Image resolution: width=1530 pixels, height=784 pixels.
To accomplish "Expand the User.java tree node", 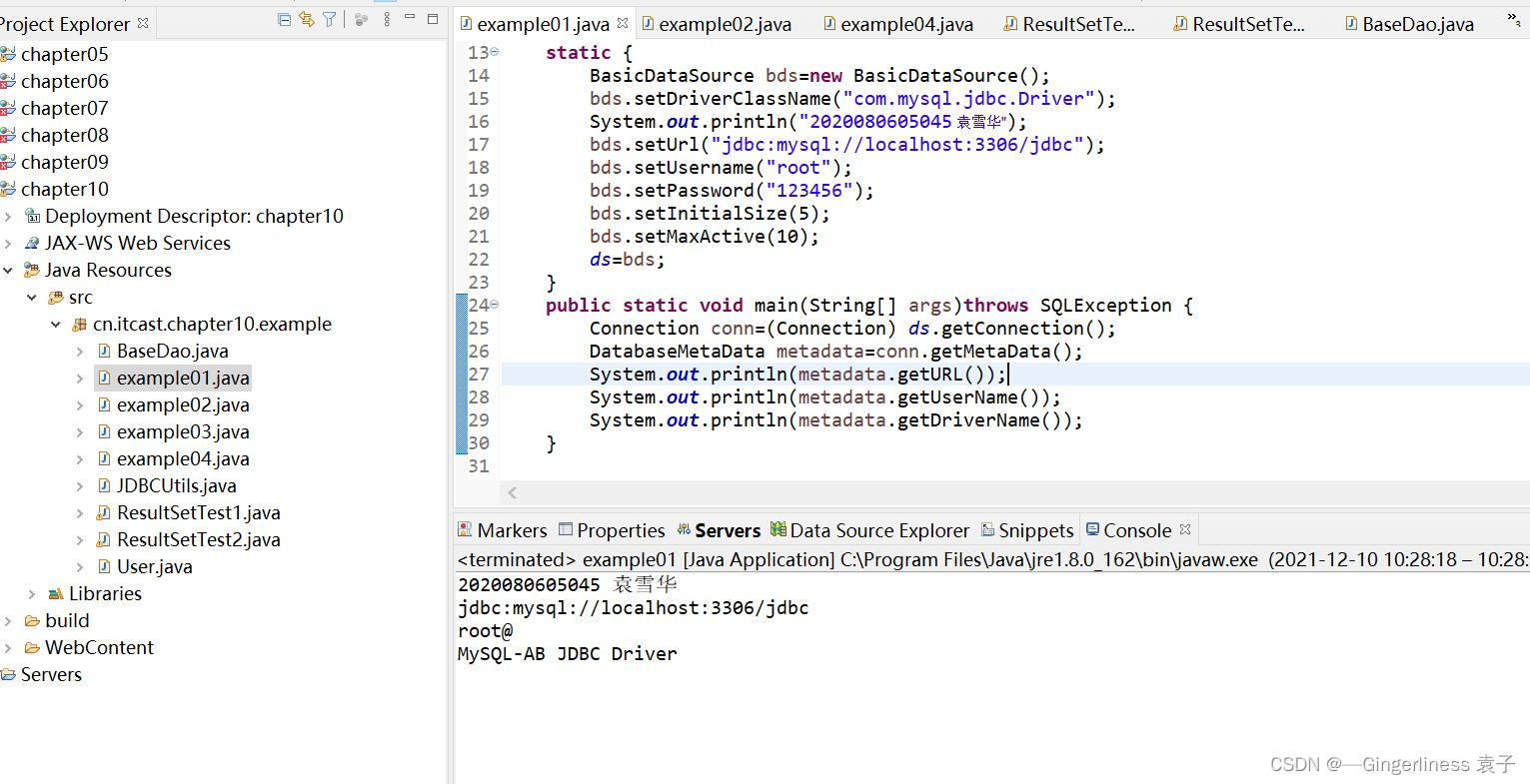I will 80,566.
